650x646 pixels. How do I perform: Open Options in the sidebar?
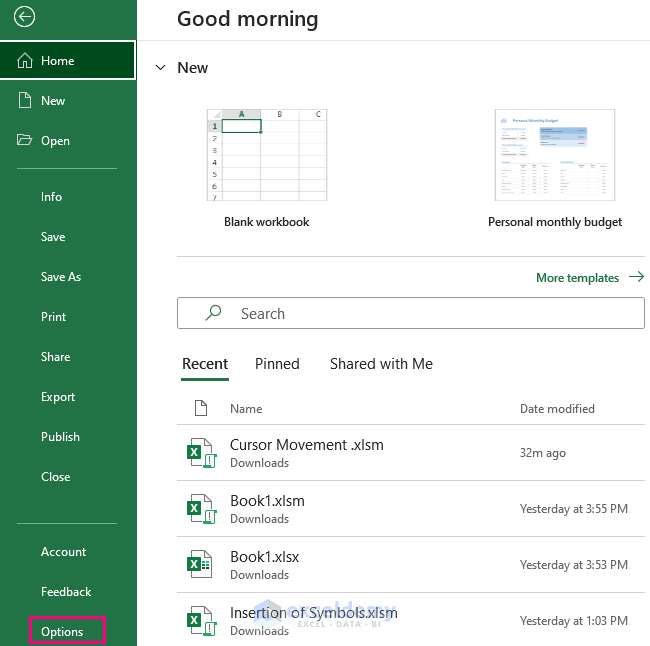pos(61,632)
